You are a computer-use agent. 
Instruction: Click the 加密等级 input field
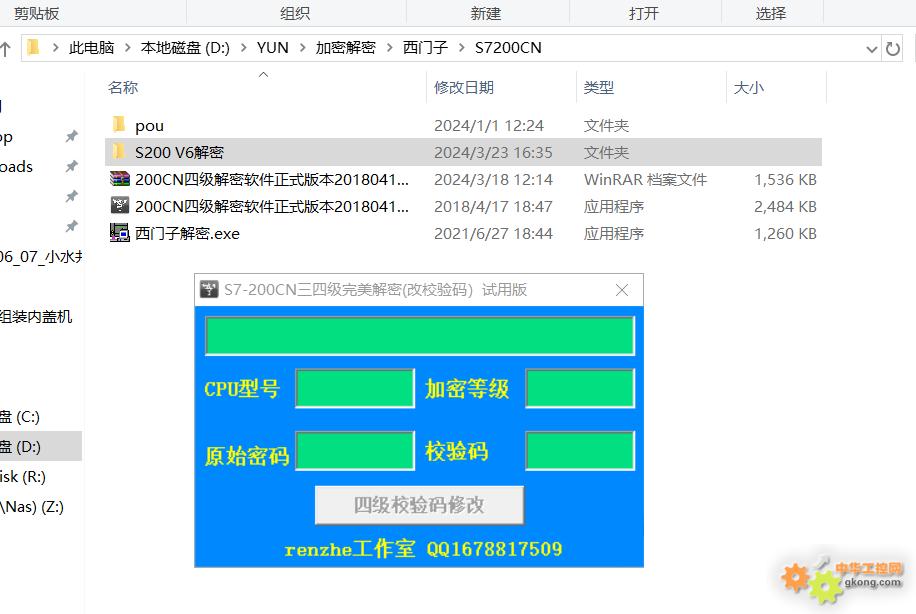[x=580, y=388]
